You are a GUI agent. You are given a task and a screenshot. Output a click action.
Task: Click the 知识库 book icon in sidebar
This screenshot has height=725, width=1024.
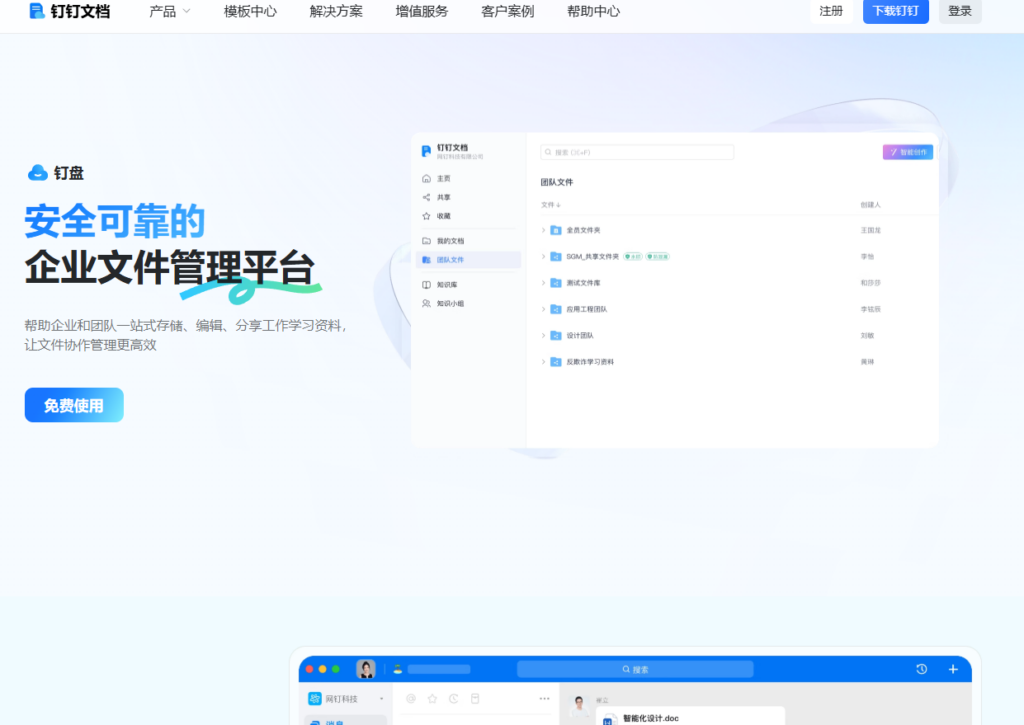pyautogui.click(x=427, y=285)
